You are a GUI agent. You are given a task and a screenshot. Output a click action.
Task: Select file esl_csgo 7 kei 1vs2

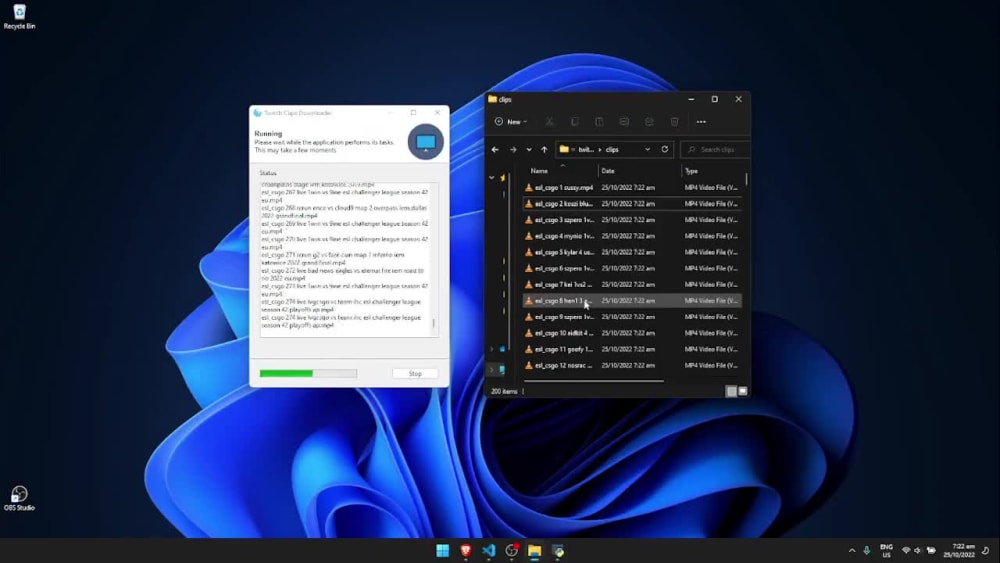click(x=632, y=284)
